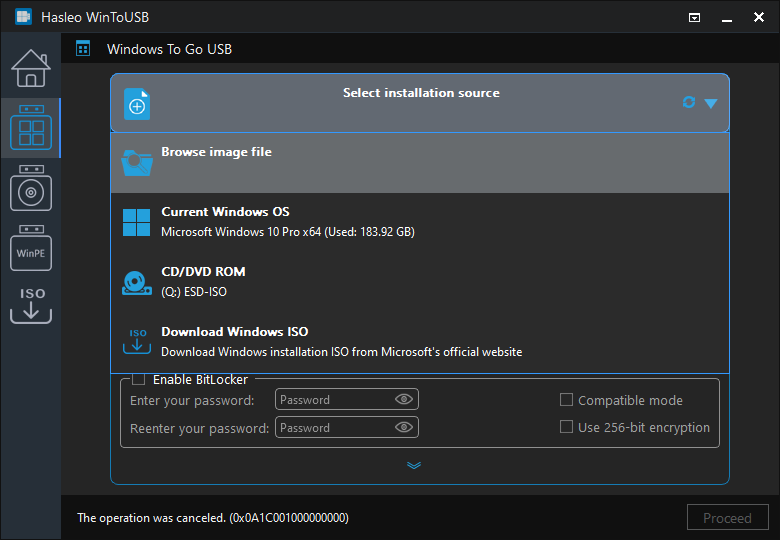Click the Windows To Go header icon
The image size is (780, 540).
(x=83, y=49)
